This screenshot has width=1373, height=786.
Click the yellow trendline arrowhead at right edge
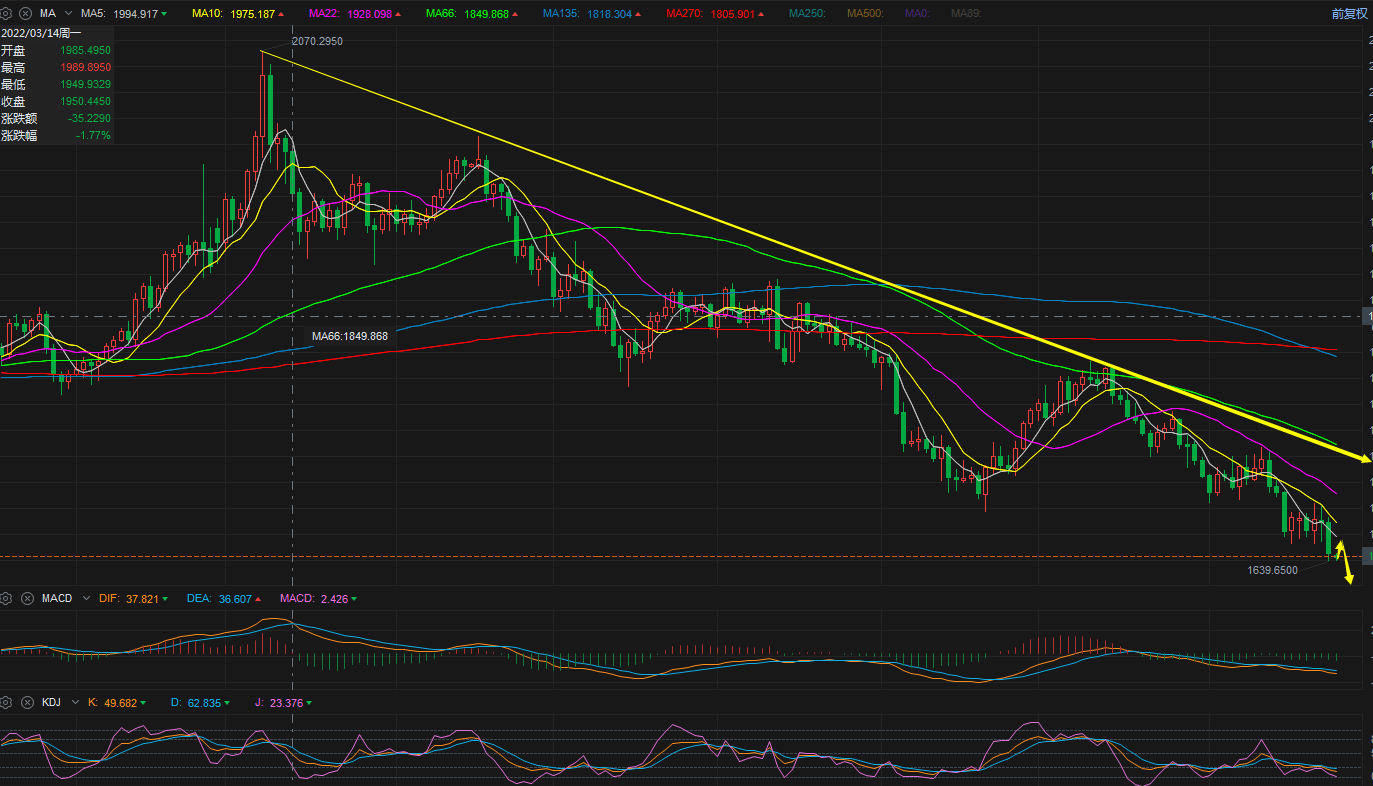[1362, 458]
